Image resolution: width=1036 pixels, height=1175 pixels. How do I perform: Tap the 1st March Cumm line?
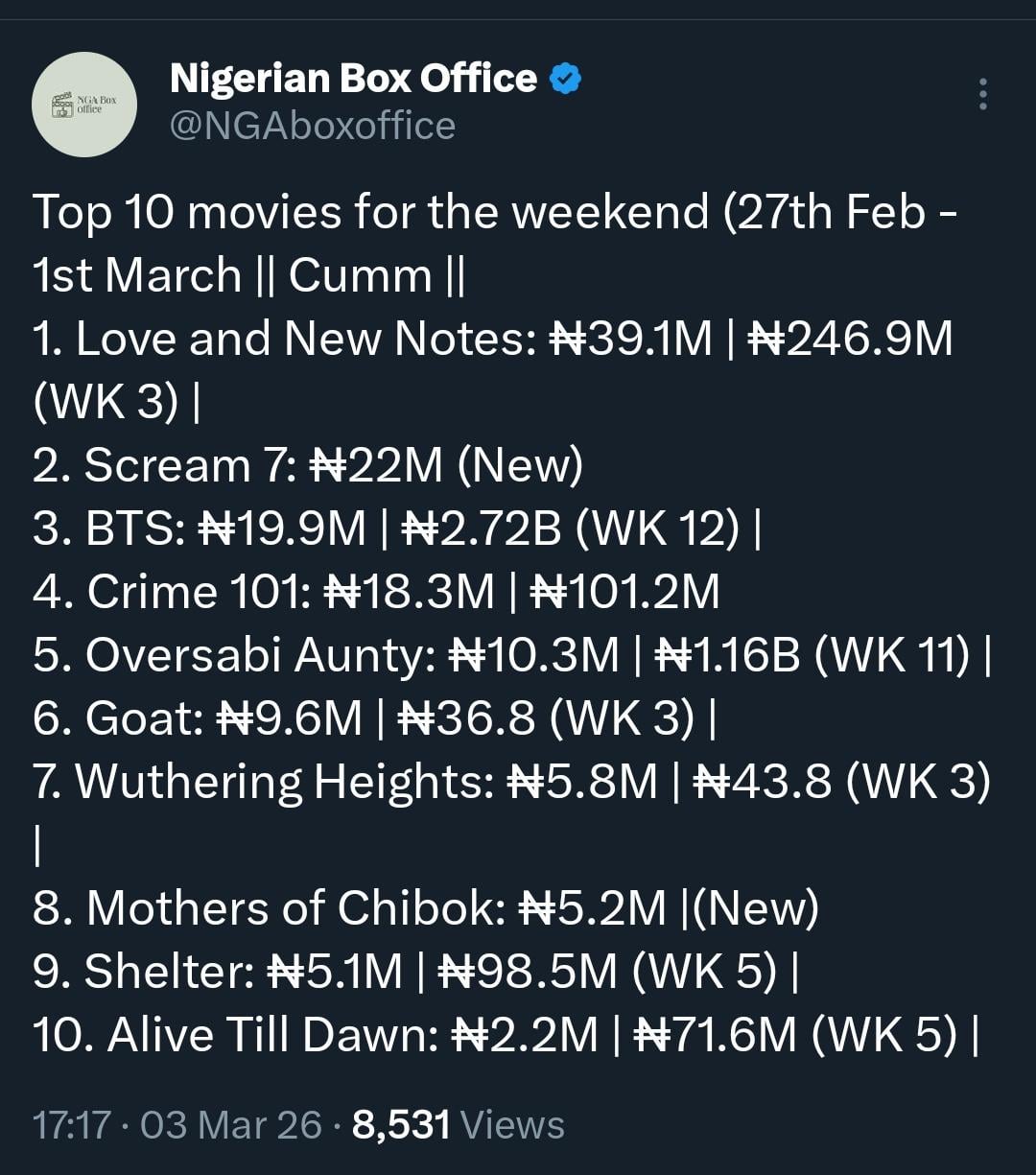(249, 275)
